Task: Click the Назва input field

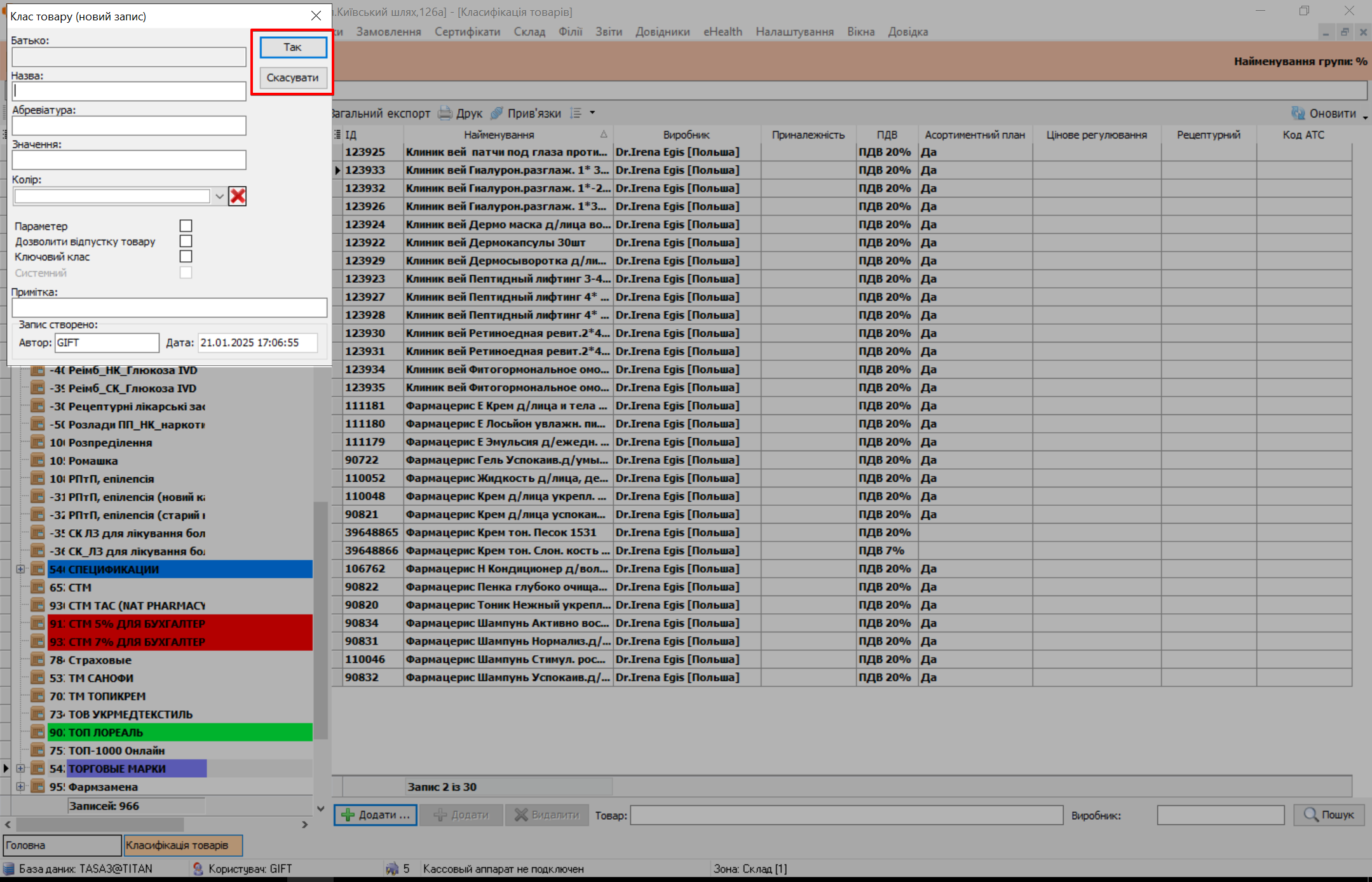Action: pos(129,92)
